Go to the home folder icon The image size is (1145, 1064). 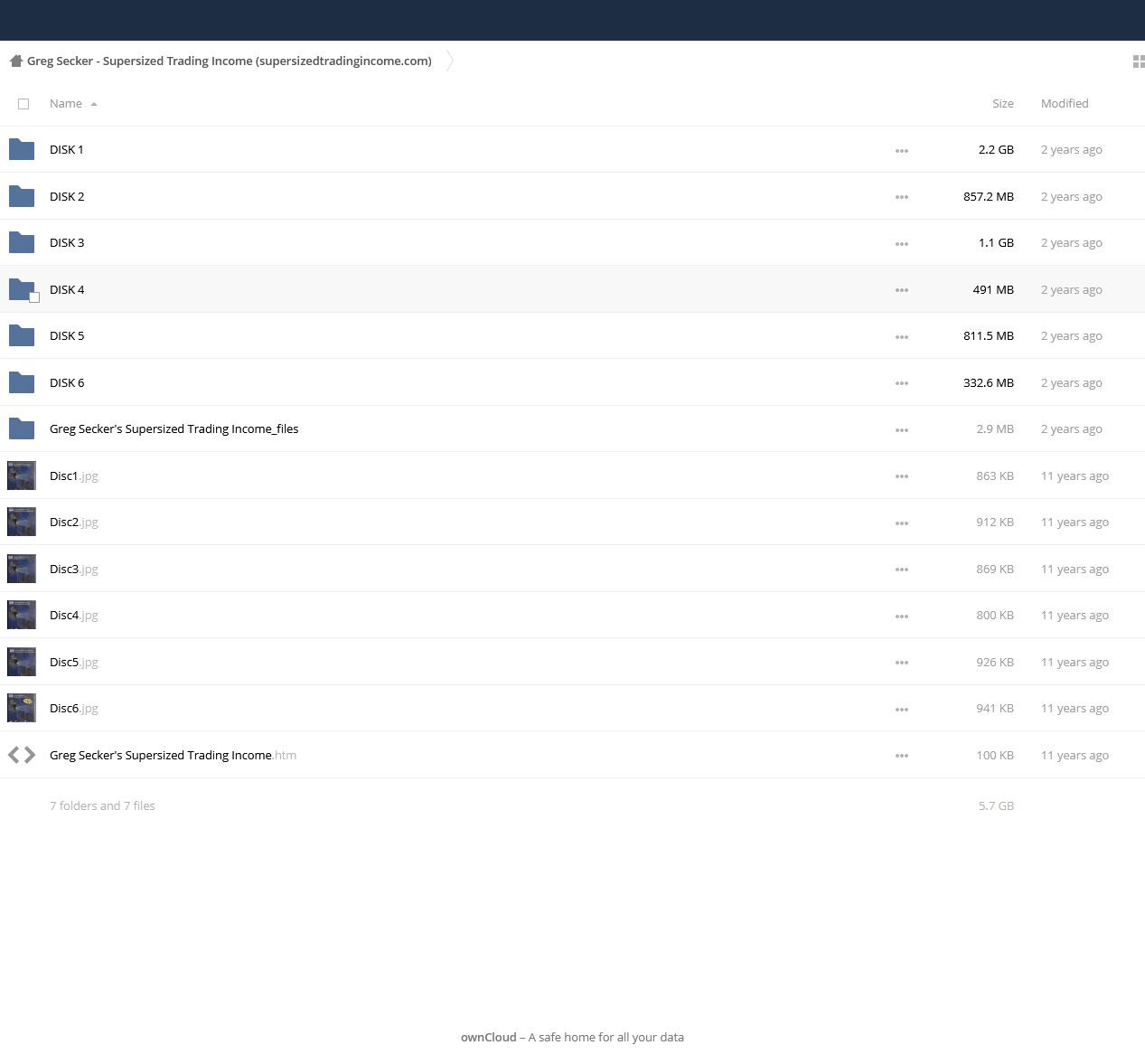[15, 61]
